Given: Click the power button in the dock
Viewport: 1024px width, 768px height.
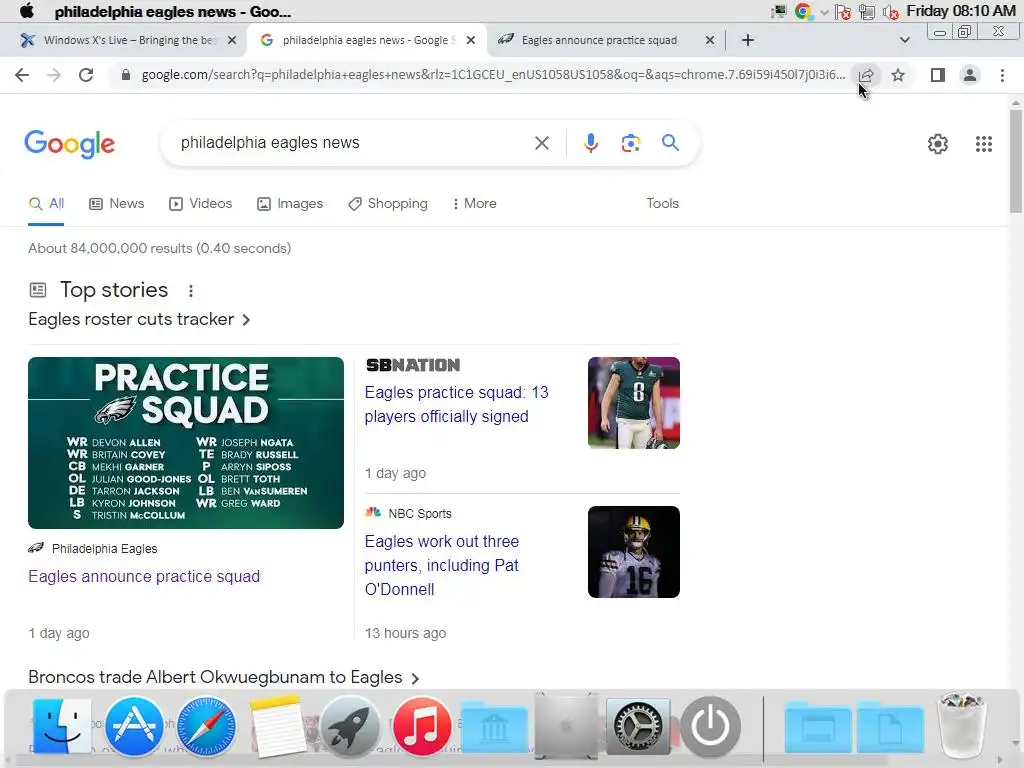Looking at the screenshot, I should click(x=711, y=726).
